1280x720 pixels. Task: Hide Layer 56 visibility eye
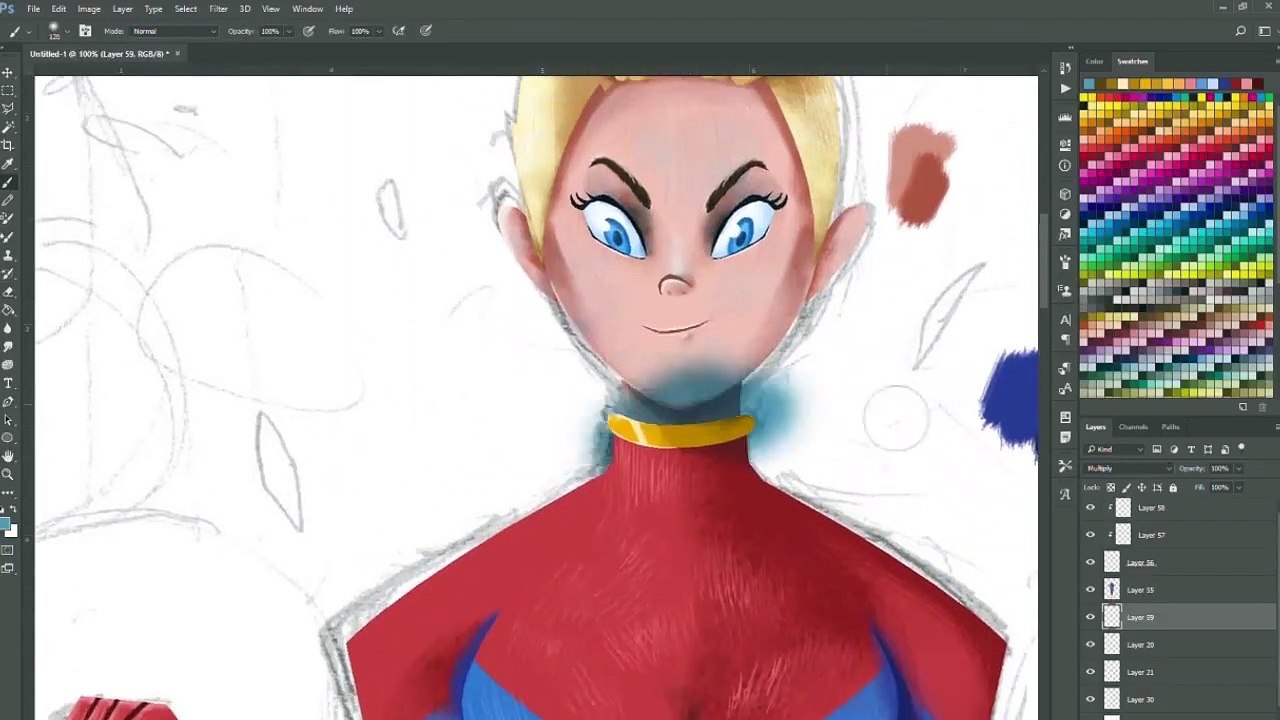[x=1091, y=562]
